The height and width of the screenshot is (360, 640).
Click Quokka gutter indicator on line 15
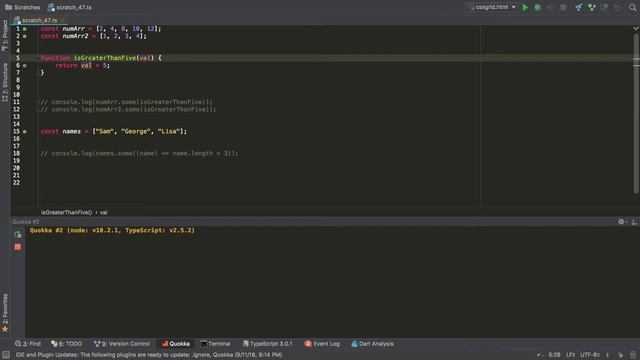pyautogui.click(x=25, y=132)
